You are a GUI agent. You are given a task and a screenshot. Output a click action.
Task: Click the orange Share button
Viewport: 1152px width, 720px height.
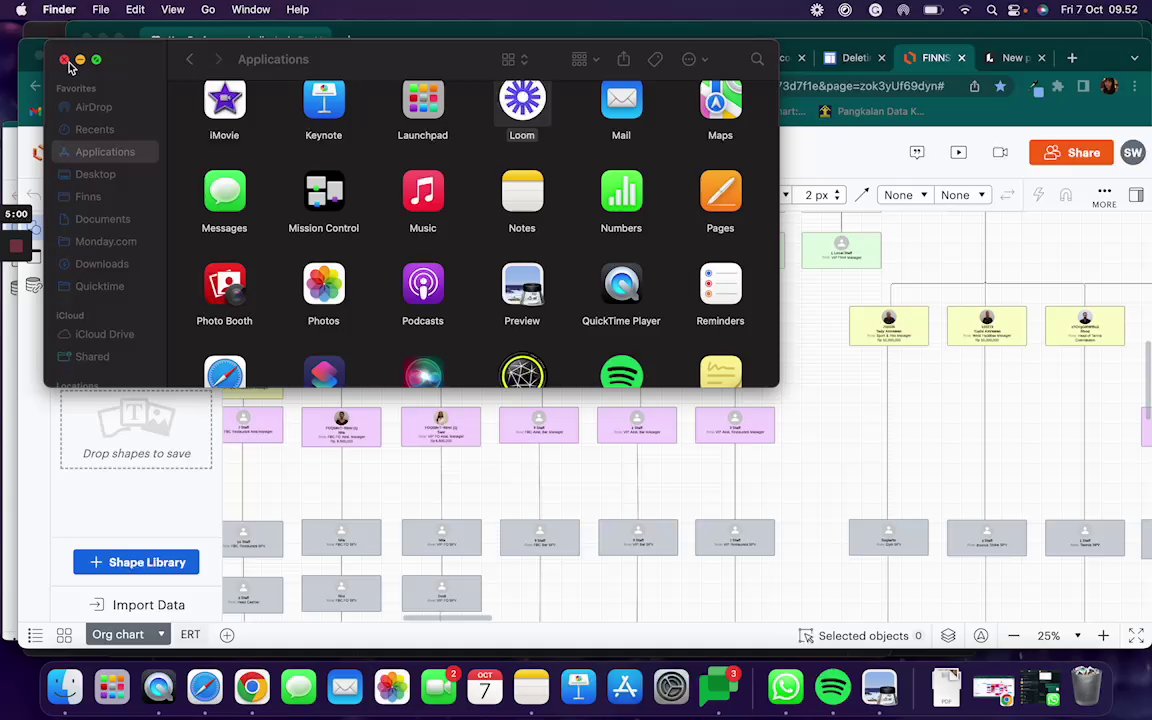pyautogui.click(x=1071, y=153)
